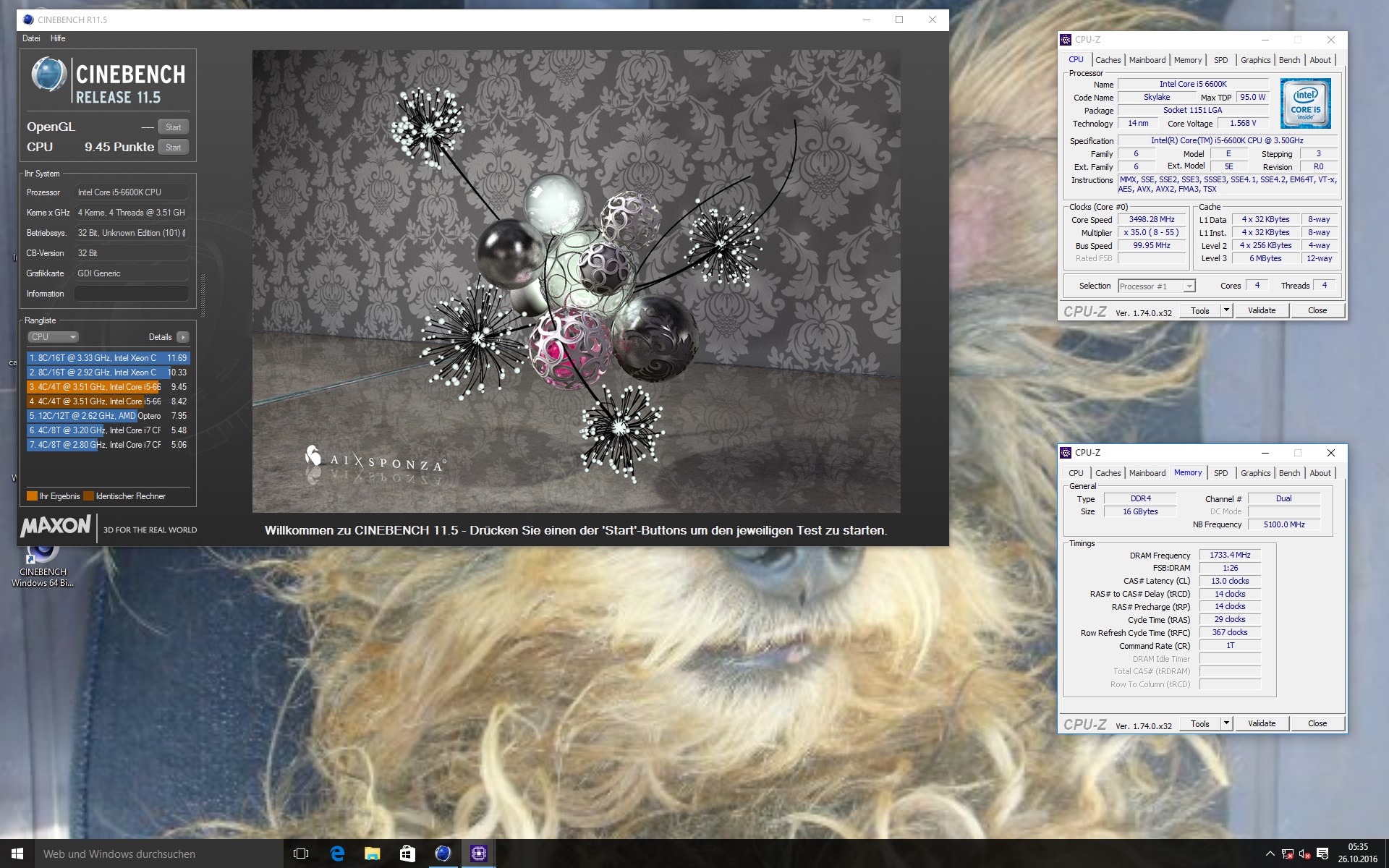Open Mainboard tab in lower CPU-Z window

click(x=1147, y=473)
